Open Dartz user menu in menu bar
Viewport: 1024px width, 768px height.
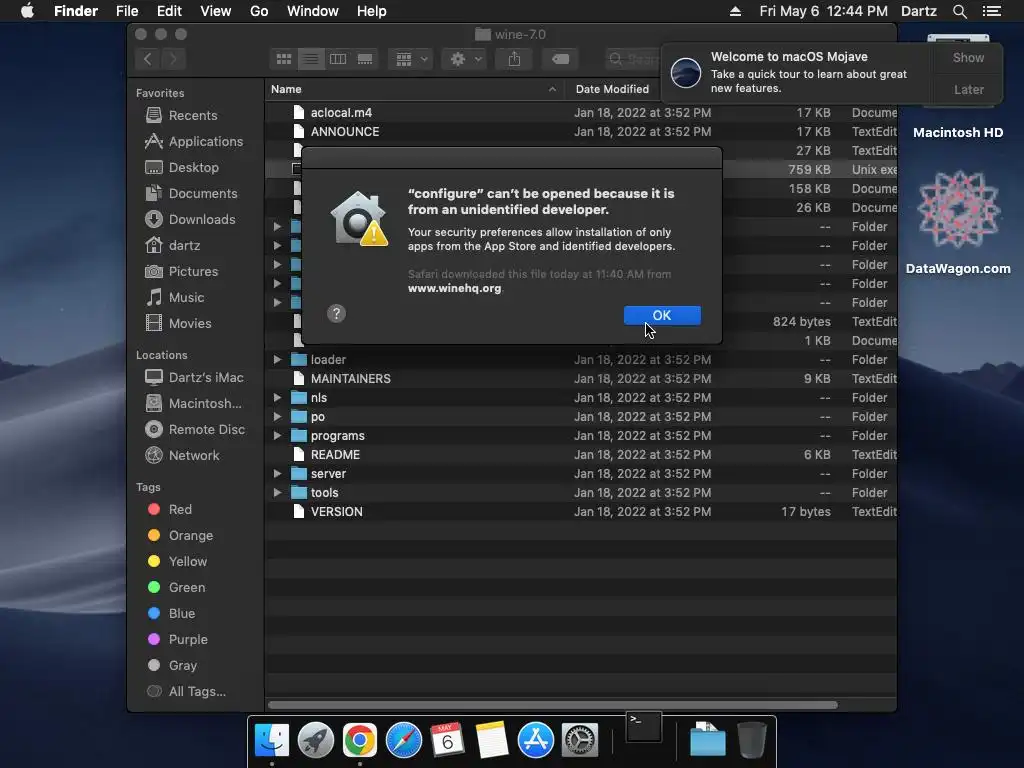(x=918, y=11)
